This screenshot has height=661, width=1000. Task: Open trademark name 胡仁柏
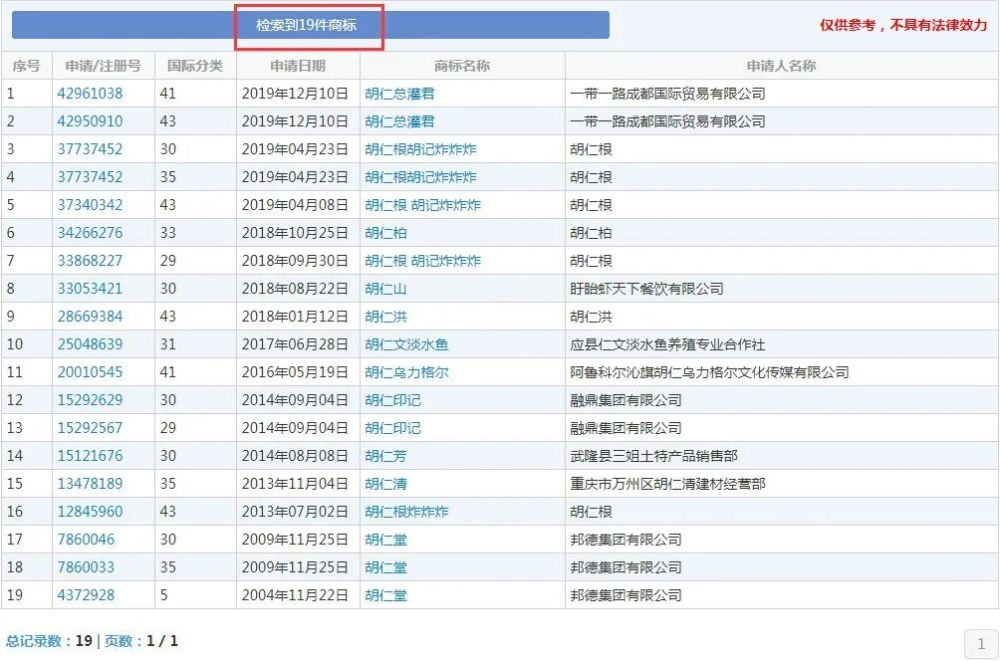(386, 233)
